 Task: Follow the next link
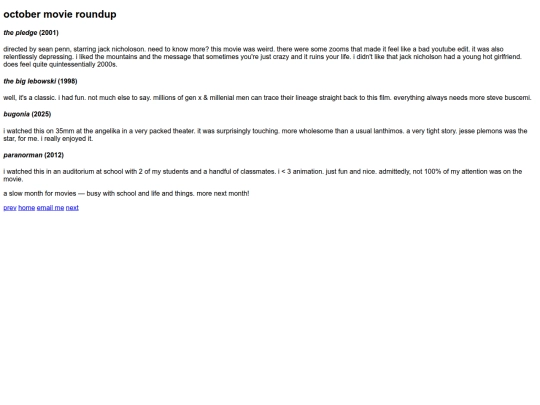click(x=72, y=208)
